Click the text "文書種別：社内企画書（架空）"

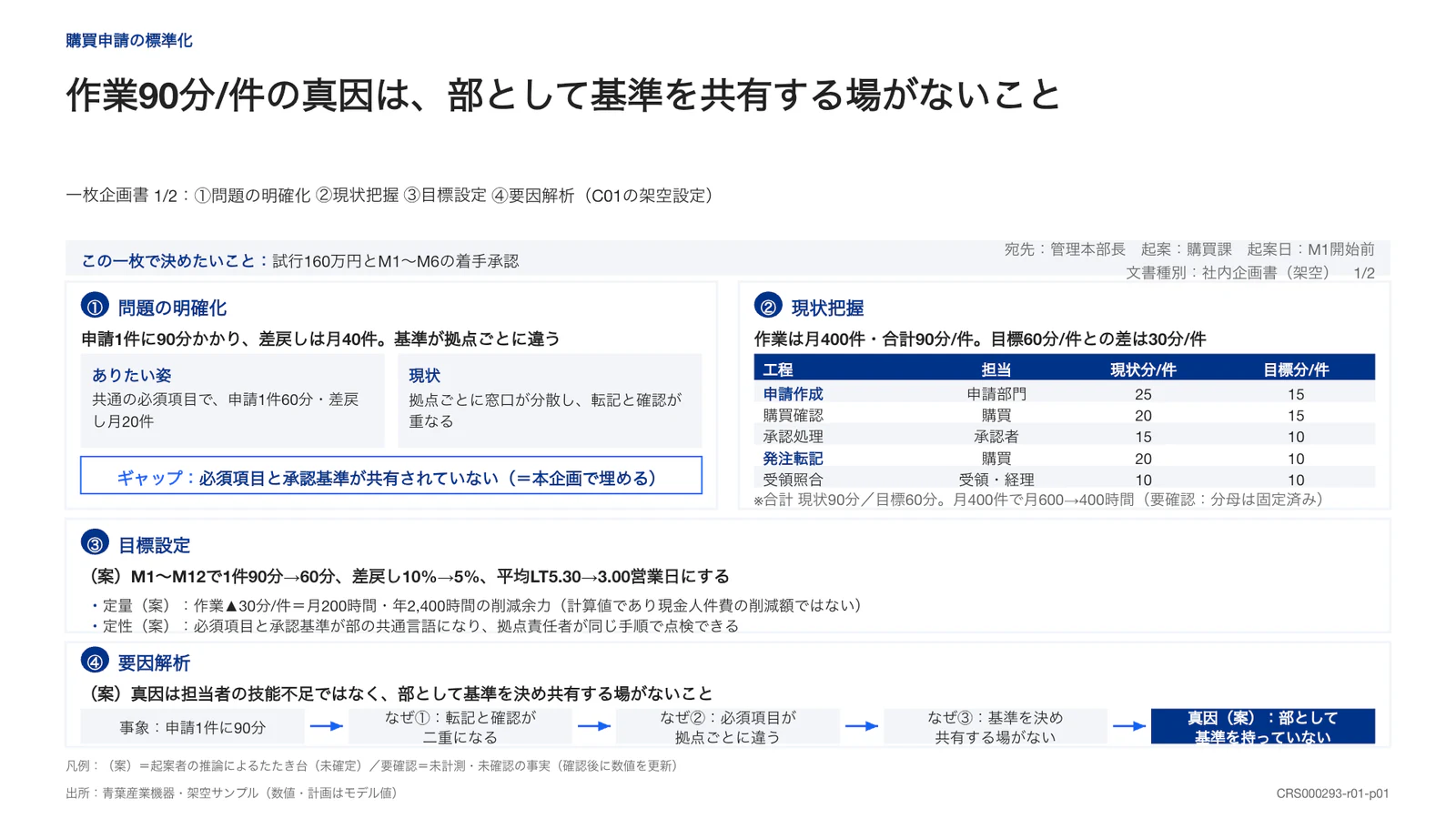pos(1228,273)
